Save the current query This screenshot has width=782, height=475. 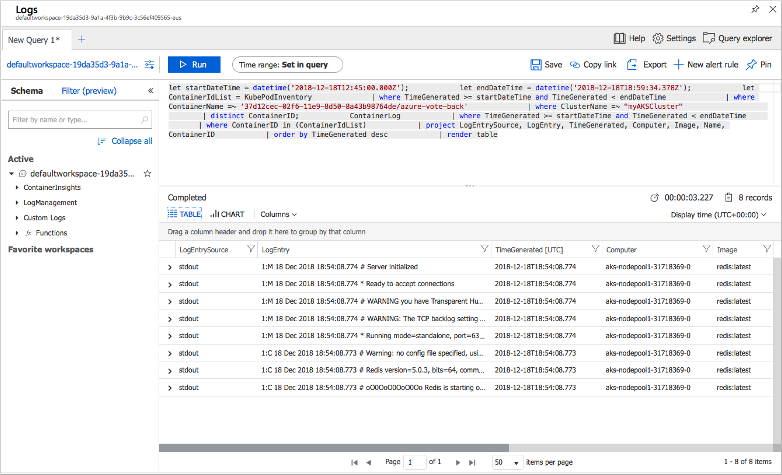click(x=545, y=64)
